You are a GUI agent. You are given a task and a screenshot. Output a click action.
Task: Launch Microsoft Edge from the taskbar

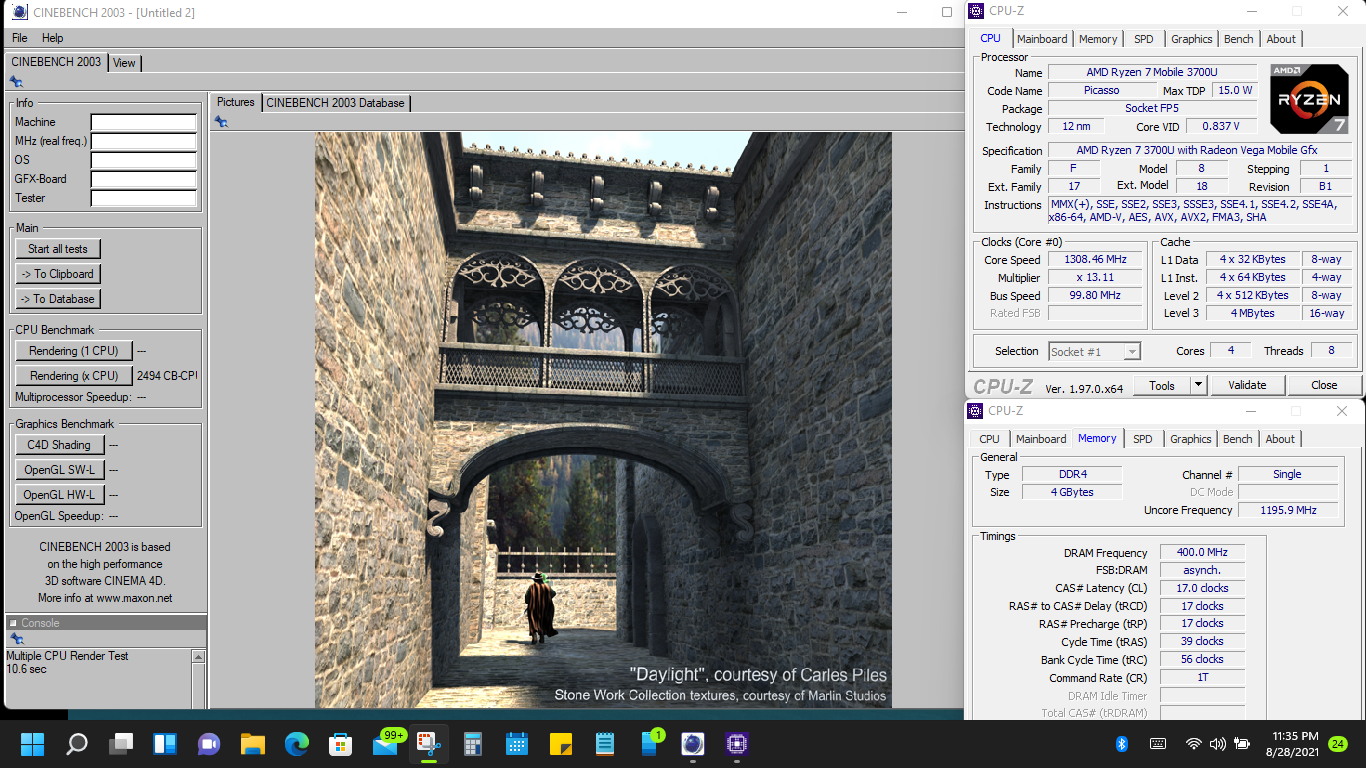coord(297,744)
